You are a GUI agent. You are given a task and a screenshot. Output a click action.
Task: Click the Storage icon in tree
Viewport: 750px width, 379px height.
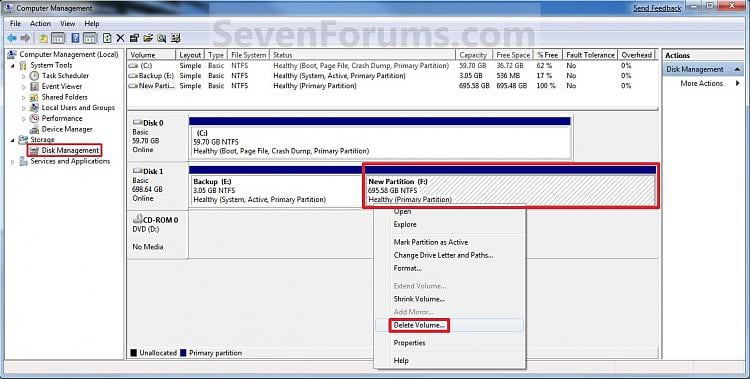tap(23, 140)
